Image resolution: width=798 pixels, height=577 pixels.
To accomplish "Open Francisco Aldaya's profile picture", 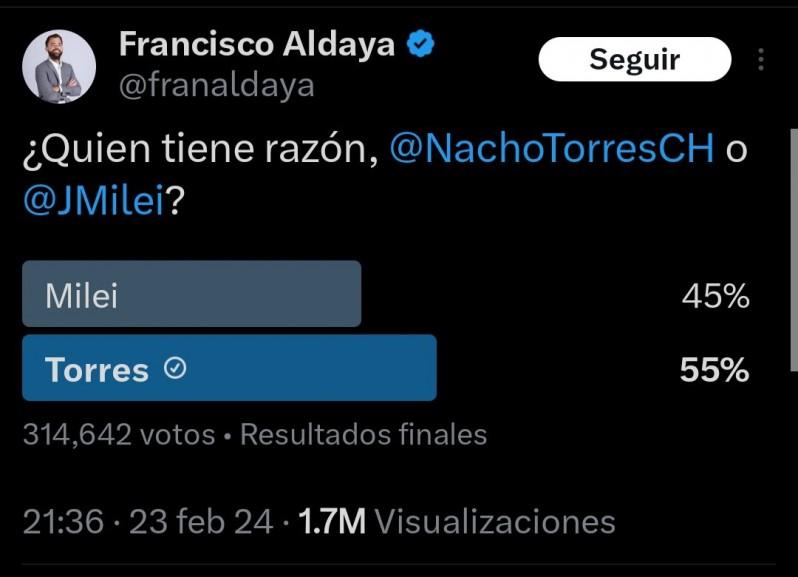I will 59,67.
